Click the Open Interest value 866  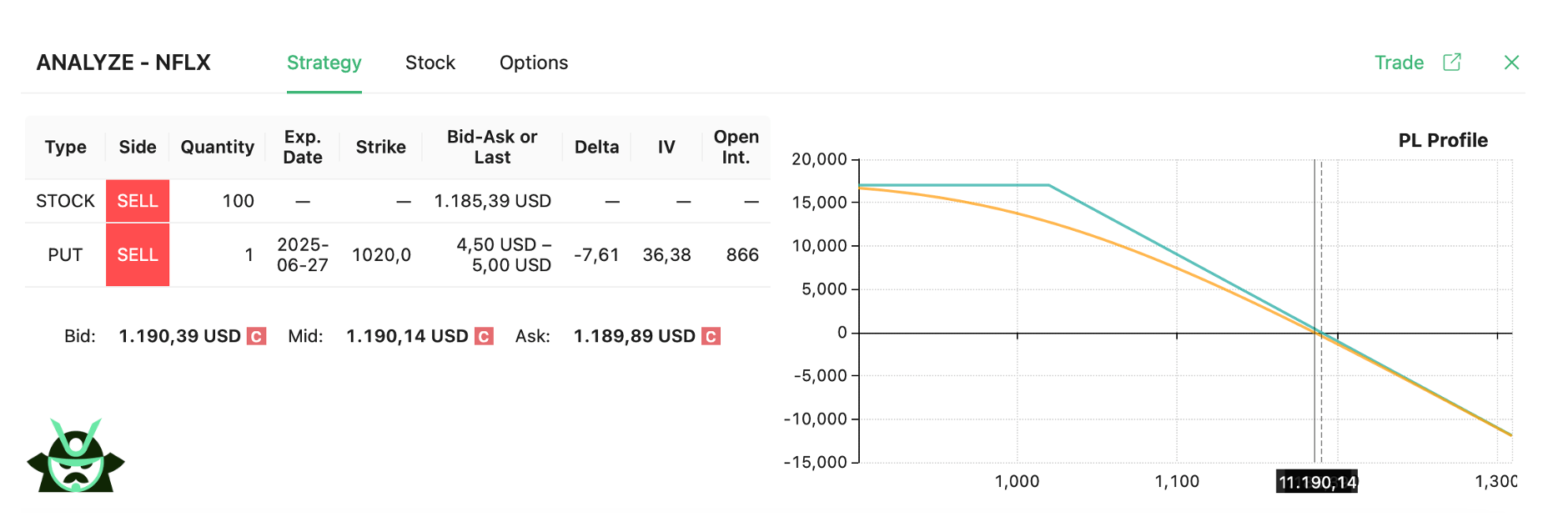[x=743, y=254]
